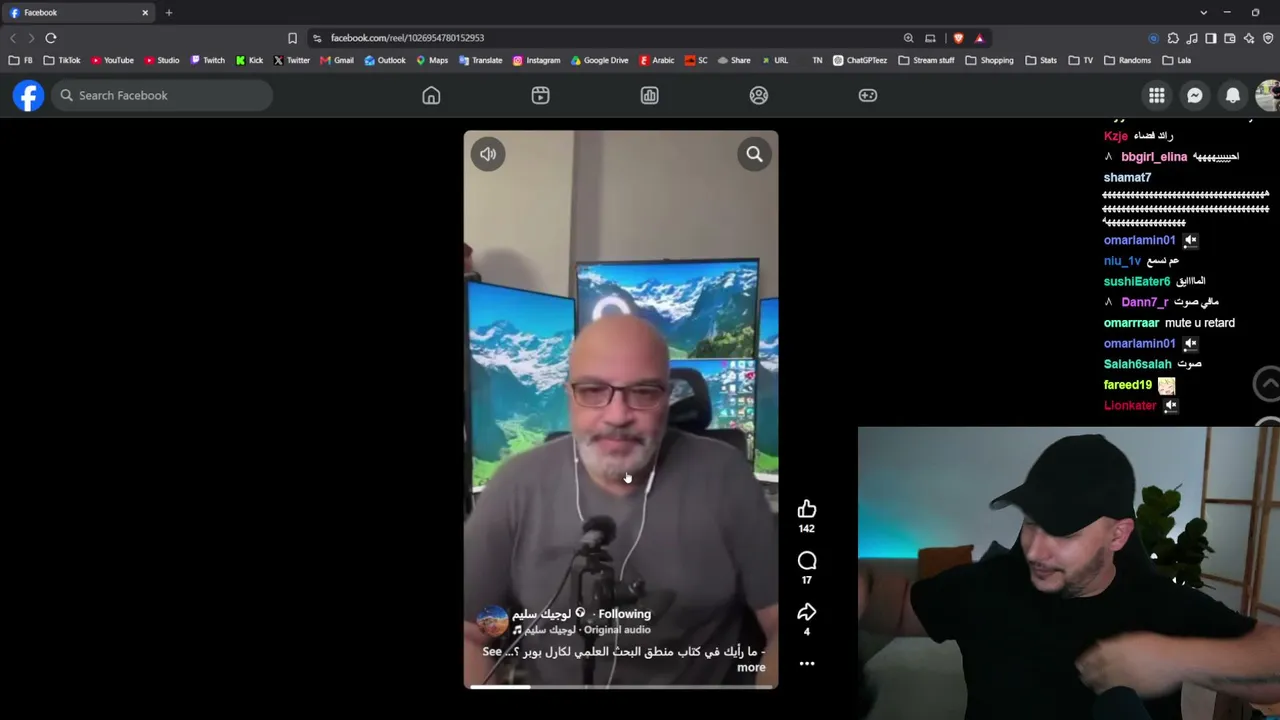Open the Brave Shields lion icon
The height and width of the screenshot is (720, 1280).
pyautogui.click(x=958, y=38)
